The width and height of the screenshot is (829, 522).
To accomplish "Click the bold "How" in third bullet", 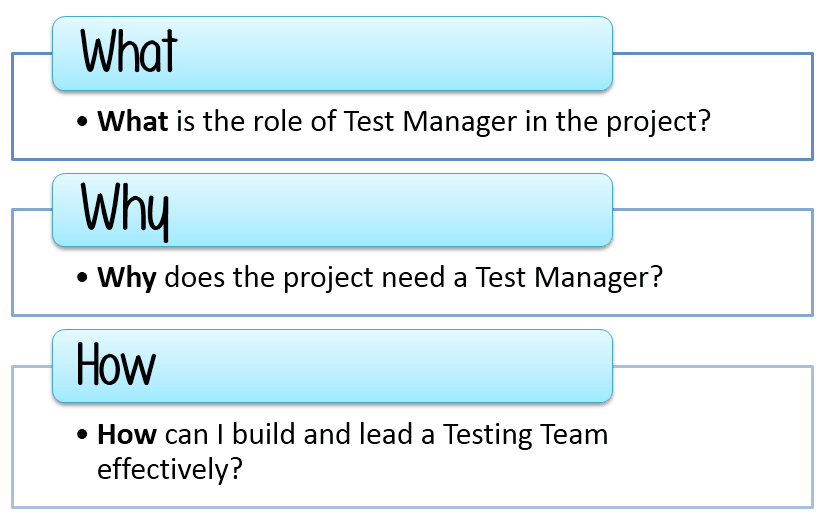I will coord(127,434).
